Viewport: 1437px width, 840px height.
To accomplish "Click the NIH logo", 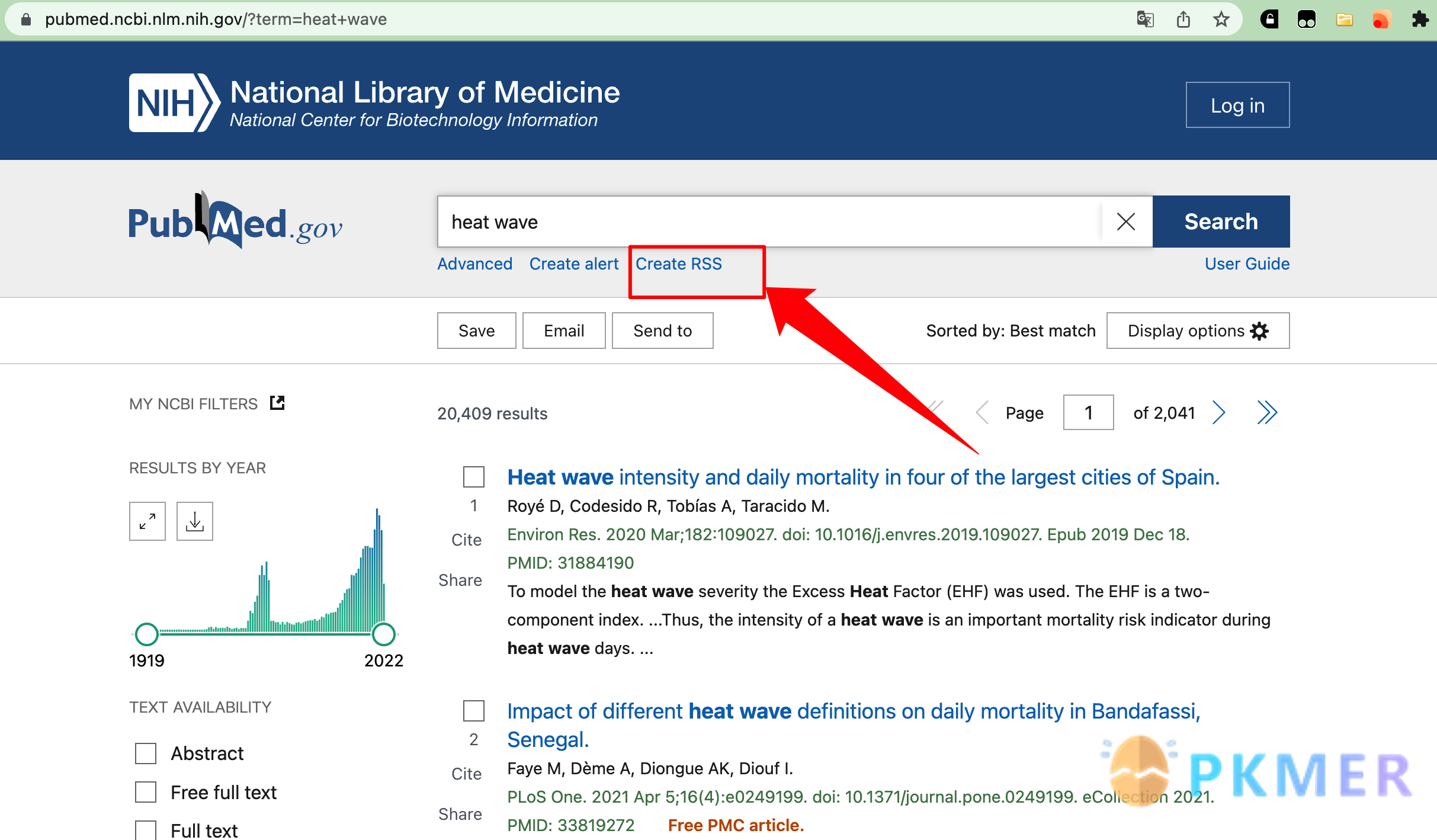I will pos(174,102).
